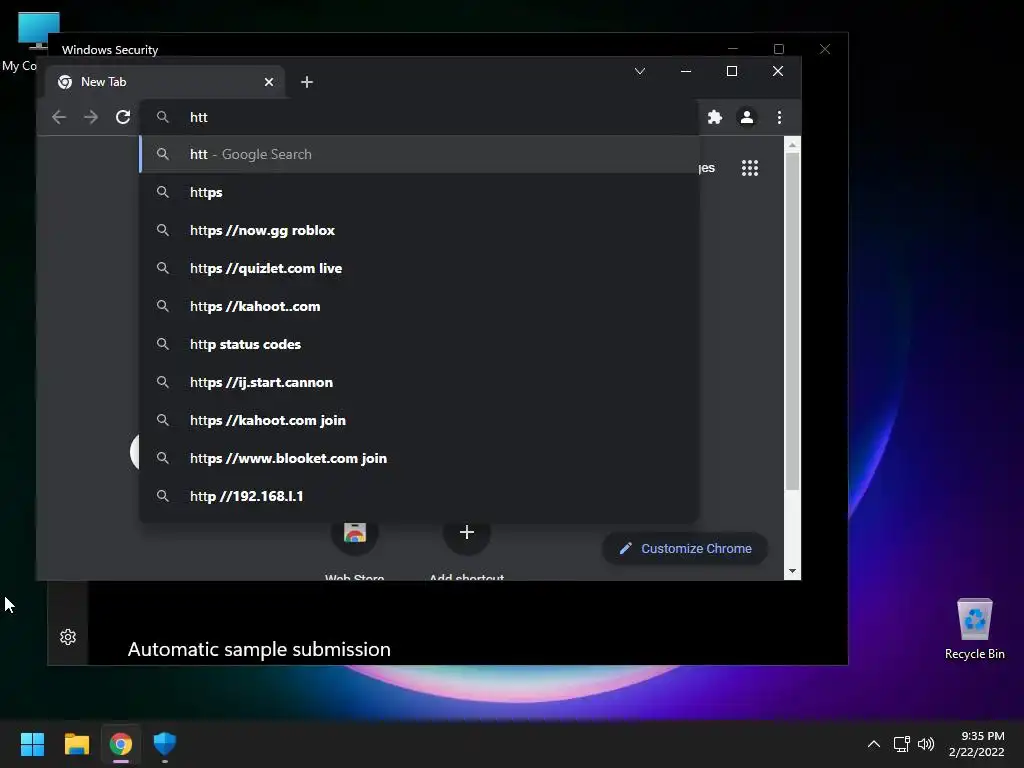Pick the 'https //kahoot.com join' suggestion
The image size is (1024, 768).
tap(419, 420)
